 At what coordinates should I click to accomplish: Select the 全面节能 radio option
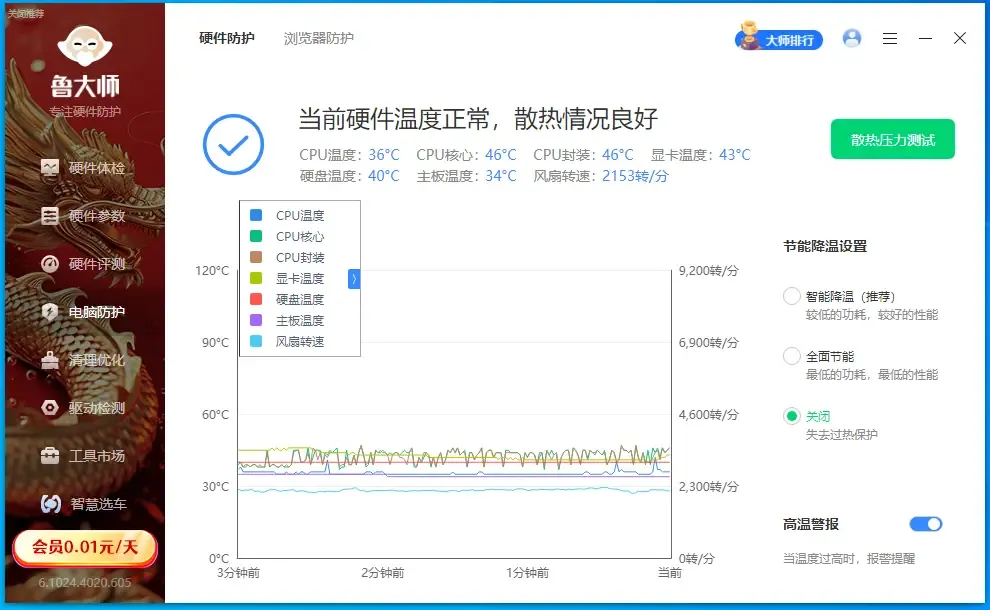[x=792, y=356]
